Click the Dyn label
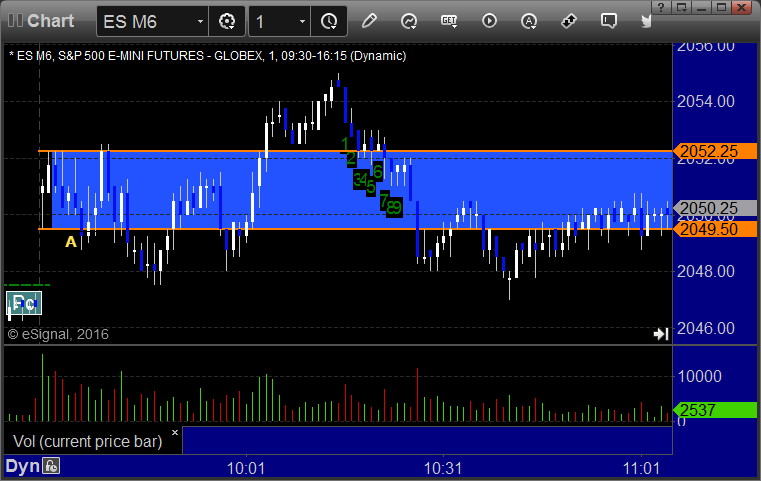This screenshot has width=761, height=481. point(22,466)
